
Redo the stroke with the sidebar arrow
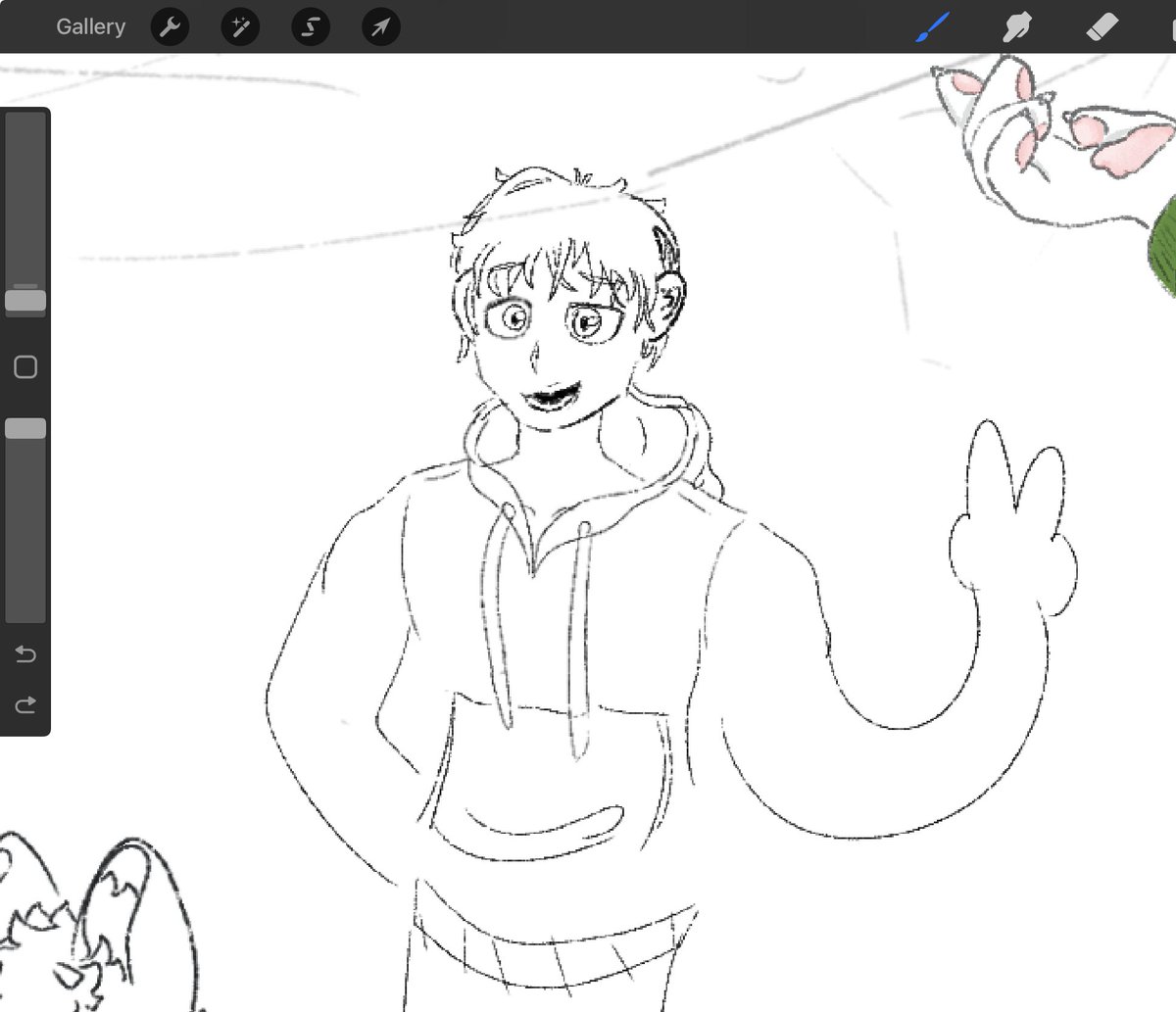[x=25, y=704]
